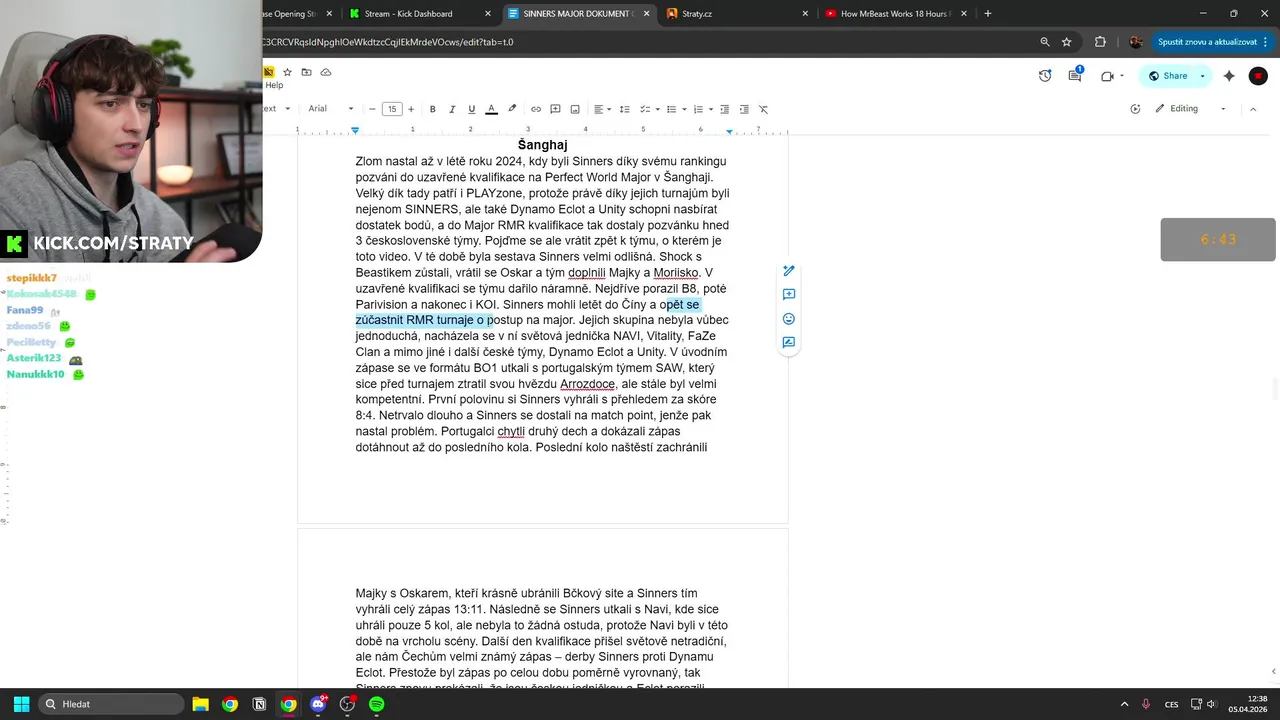Click the margin emoji reaction icon
The image size is (1280, 720).
tap(789, 319)
